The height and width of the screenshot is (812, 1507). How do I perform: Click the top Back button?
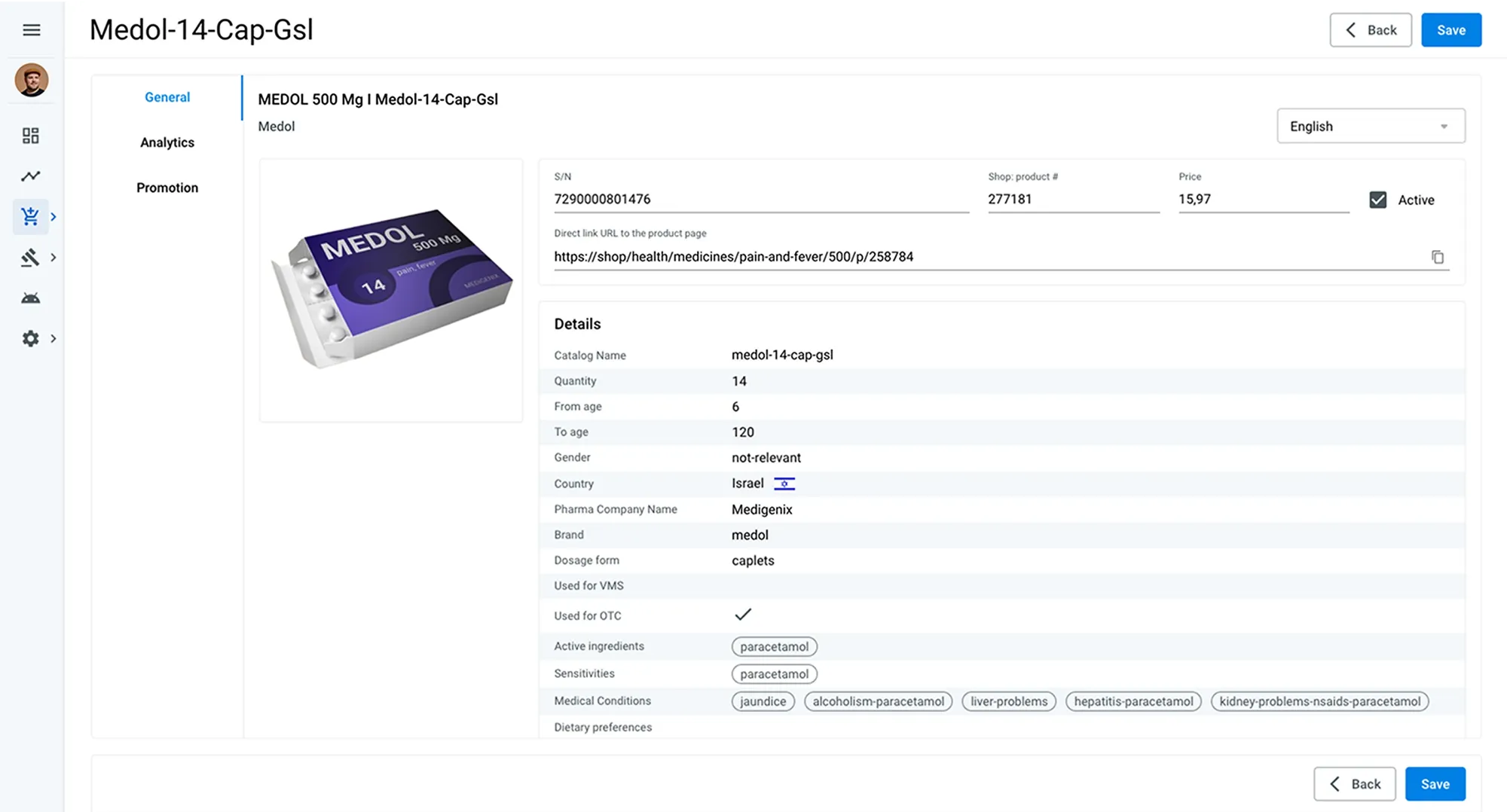click(1371, 30)
